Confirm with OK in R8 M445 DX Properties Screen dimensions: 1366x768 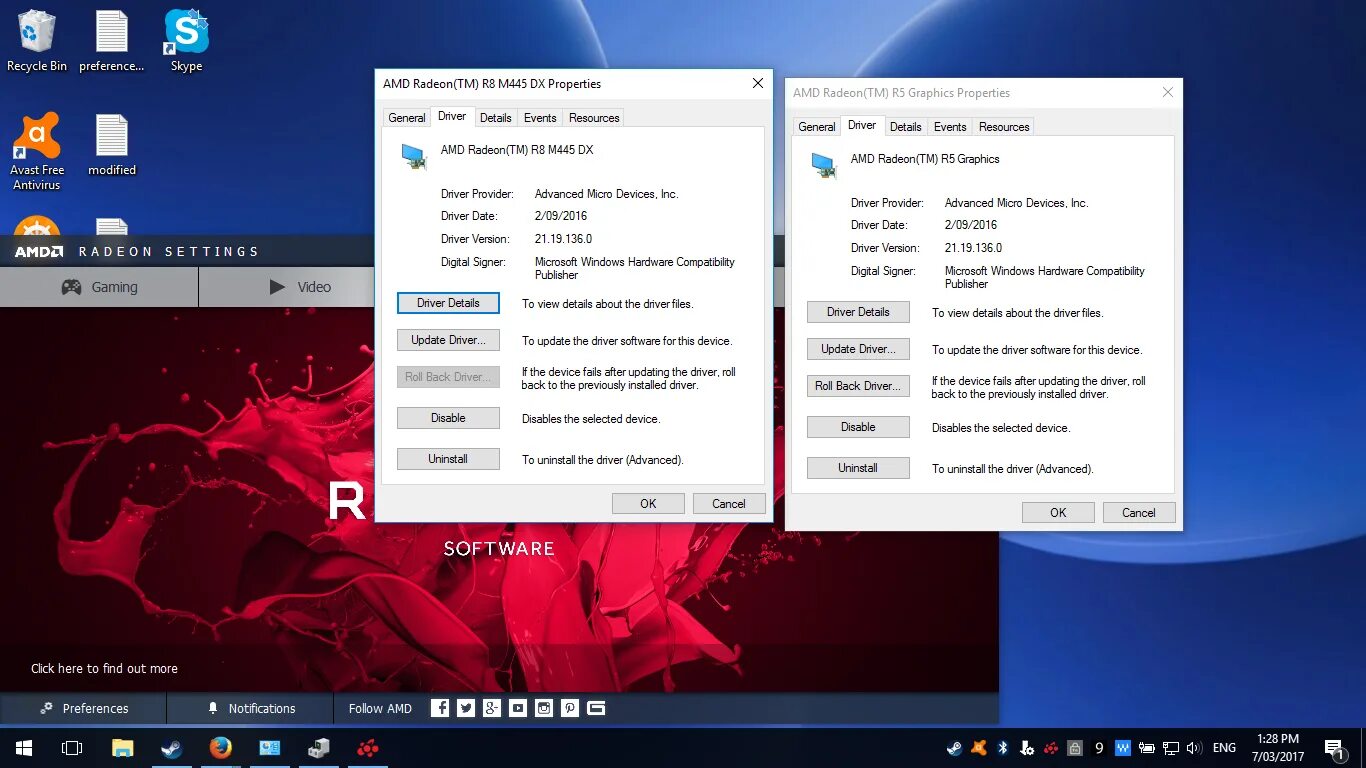(x=648, y=504)
